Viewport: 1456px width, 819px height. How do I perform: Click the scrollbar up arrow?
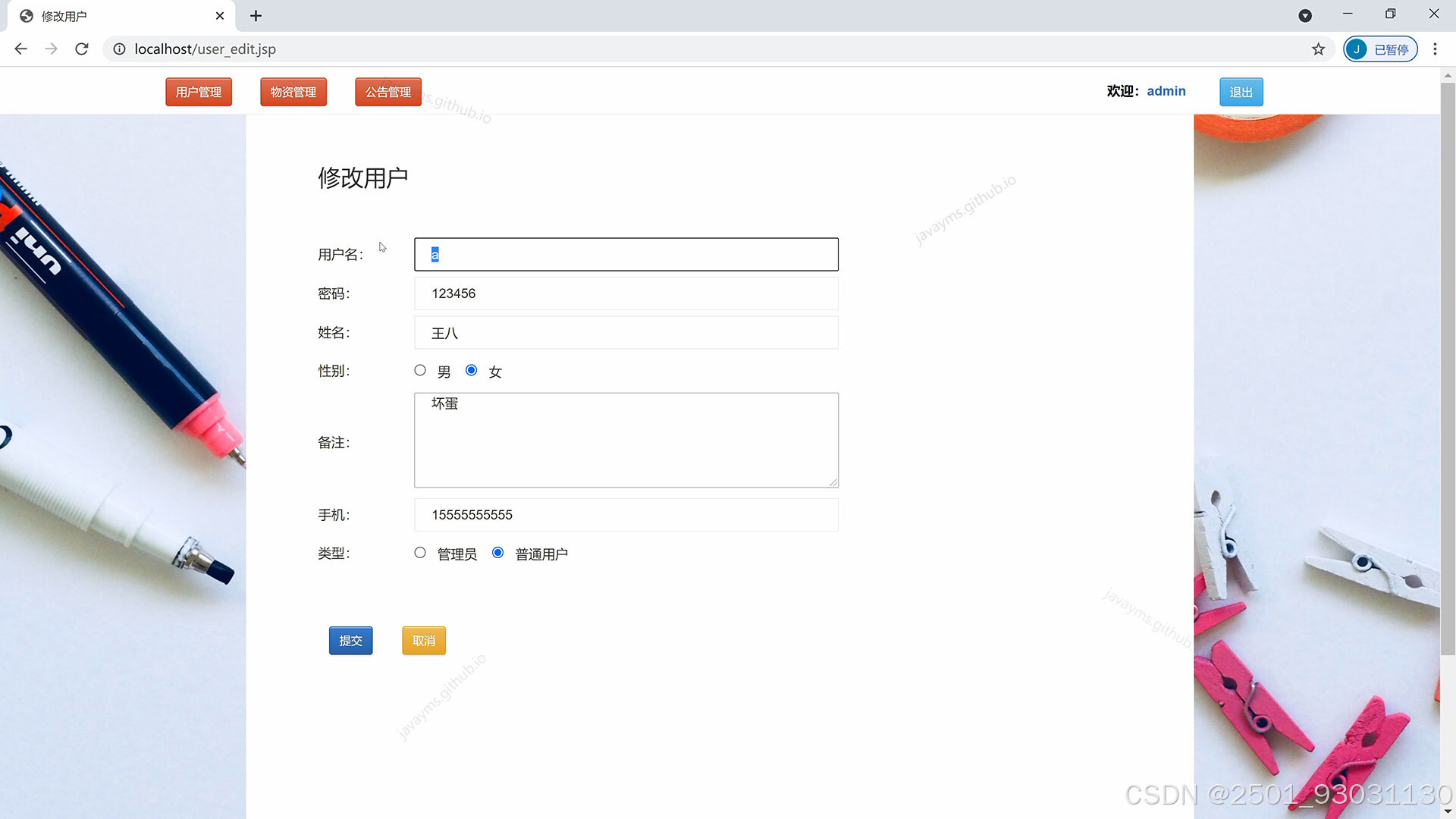point(1448,75)
